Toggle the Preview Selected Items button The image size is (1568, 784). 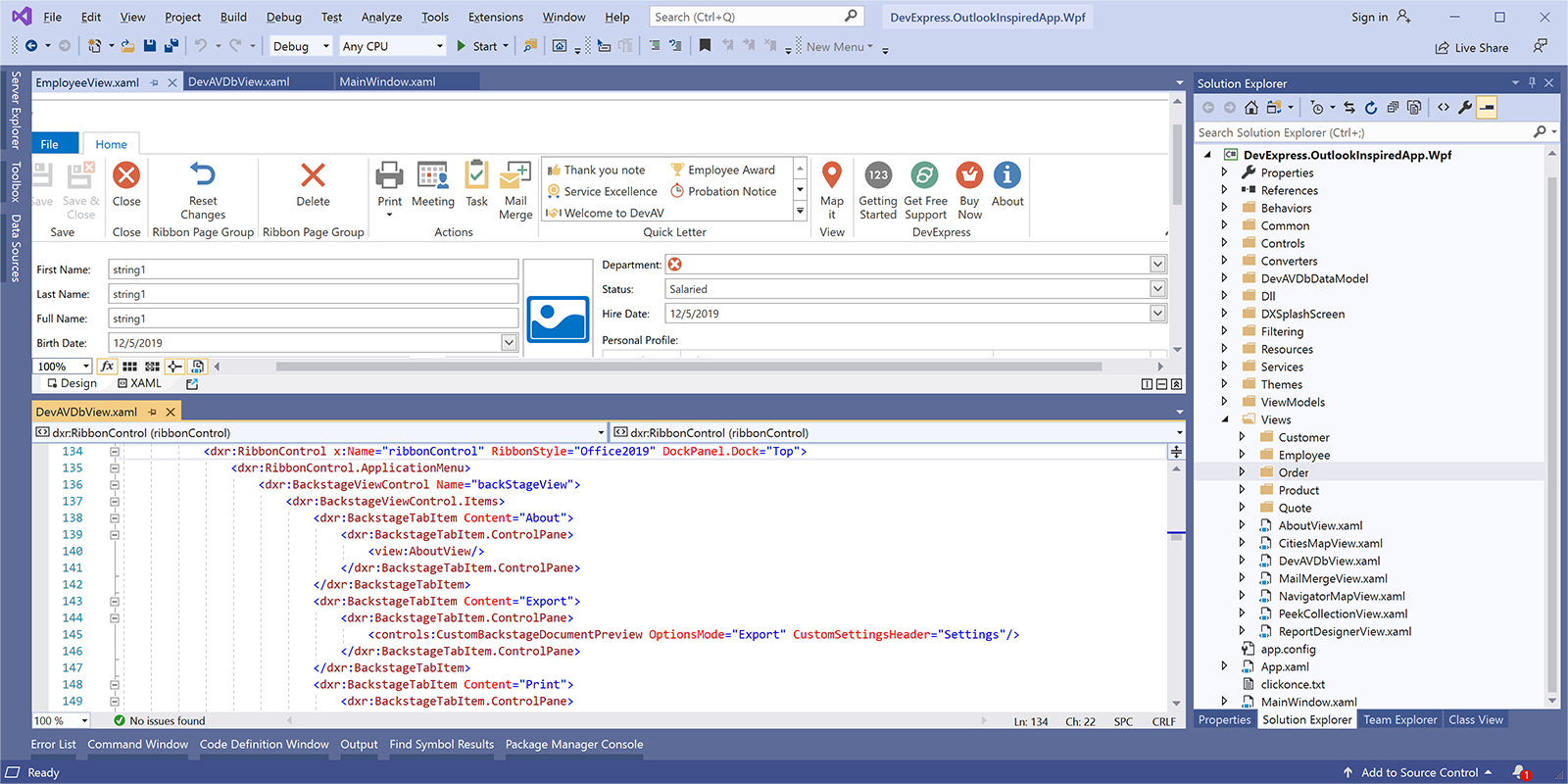(x=1487, y=108)
